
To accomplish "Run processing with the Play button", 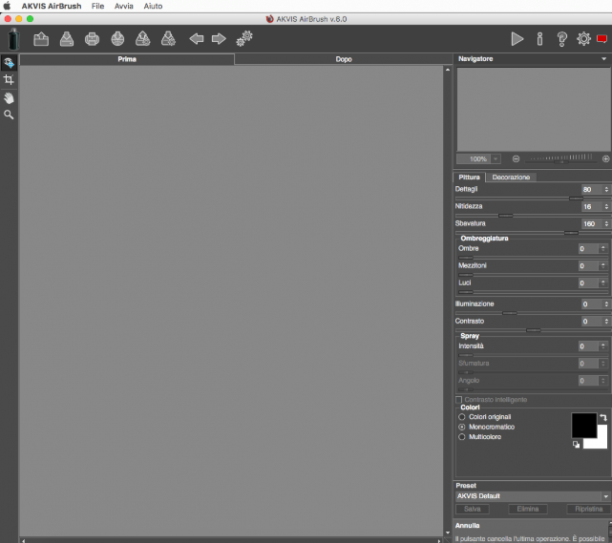I will click(517, 39).
